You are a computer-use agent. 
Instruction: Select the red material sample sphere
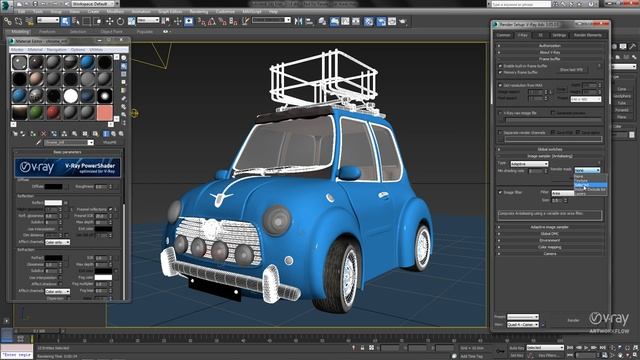53,112
